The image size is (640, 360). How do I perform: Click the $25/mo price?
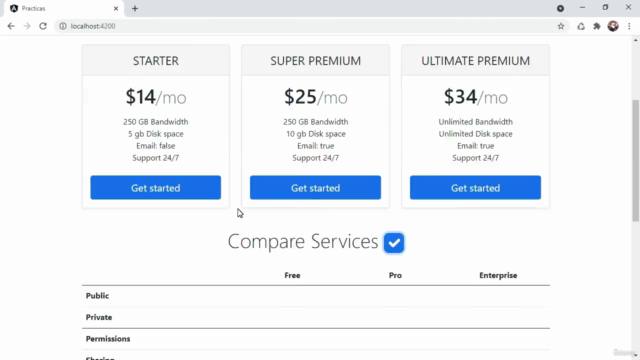[x=316, y=97]
